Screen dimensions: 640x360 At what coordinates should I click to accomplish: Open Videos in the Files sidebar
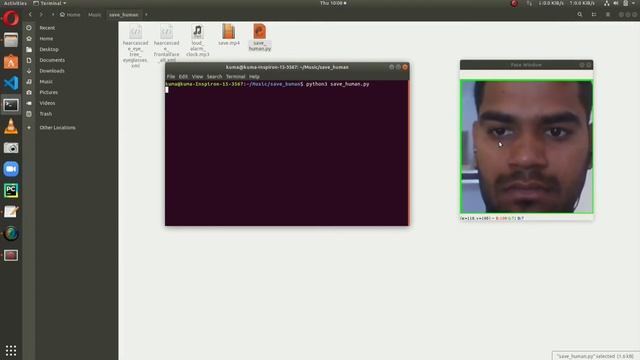click(47, 103)
